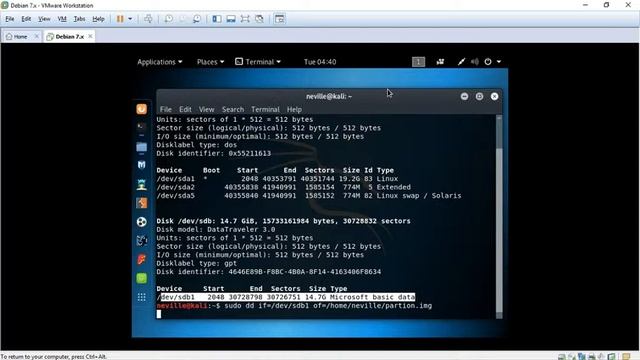Image resolution: width=640 pixels, height=360 pixels.
Task: Open the terminal window File menu
Action: pos(166,109)
